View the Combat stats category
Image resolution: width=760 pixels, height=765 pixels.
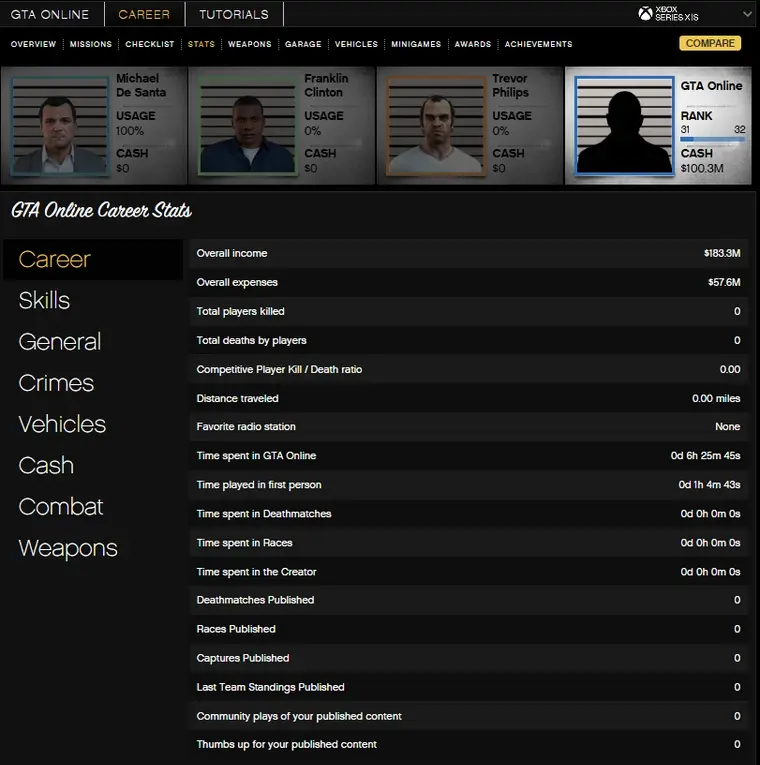[x=61, y=506]
